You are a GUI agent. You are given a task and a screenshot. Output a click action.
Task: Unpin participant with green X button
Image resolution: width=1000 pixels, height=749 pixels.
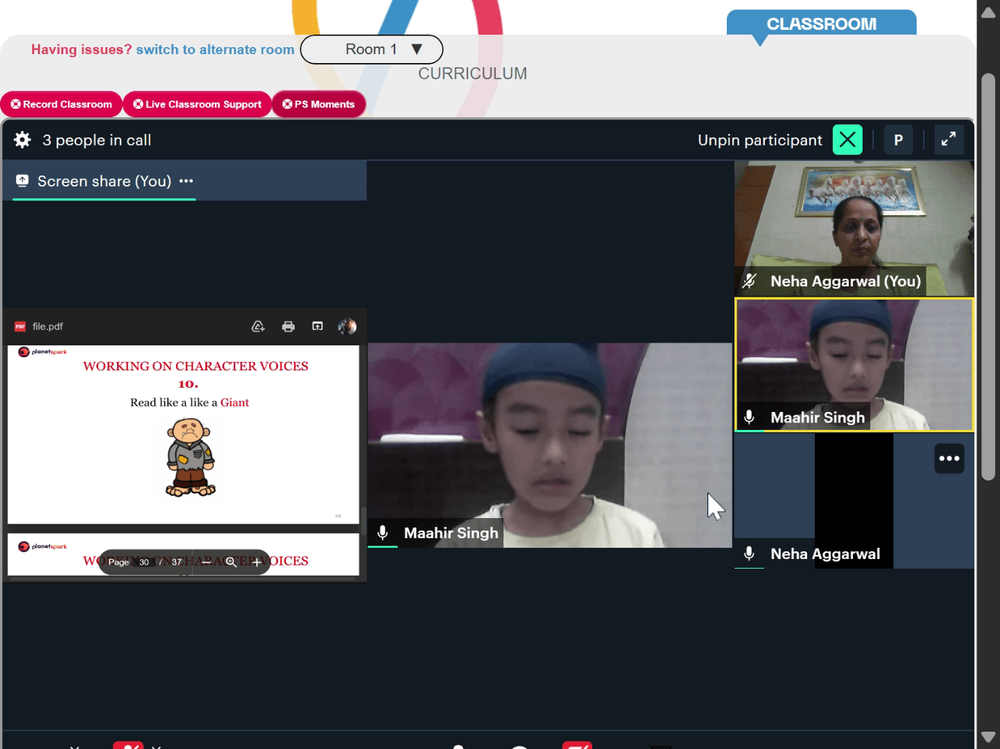848,140
